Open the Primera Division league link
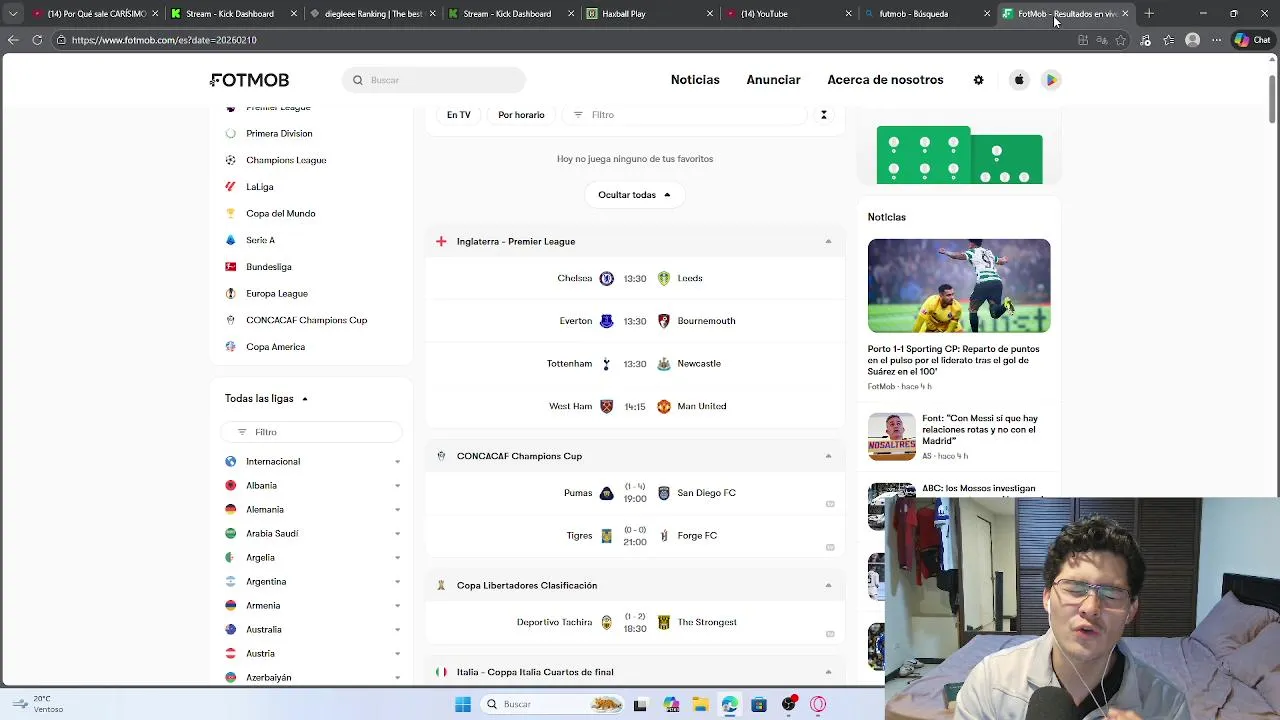 pos(279,133)
